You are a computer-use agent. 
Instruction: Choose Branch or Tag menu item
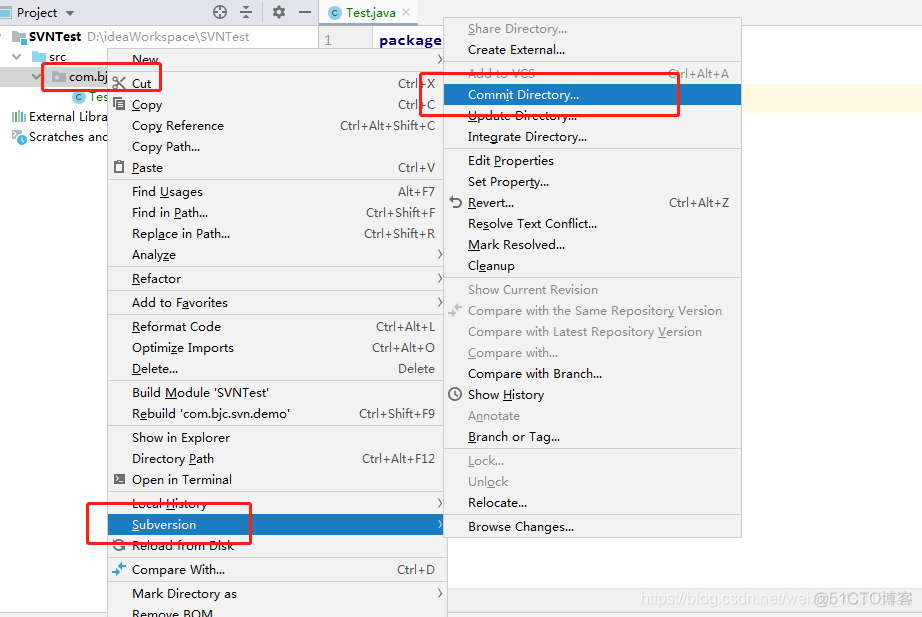pyautogui.click(x=592, y=437)
